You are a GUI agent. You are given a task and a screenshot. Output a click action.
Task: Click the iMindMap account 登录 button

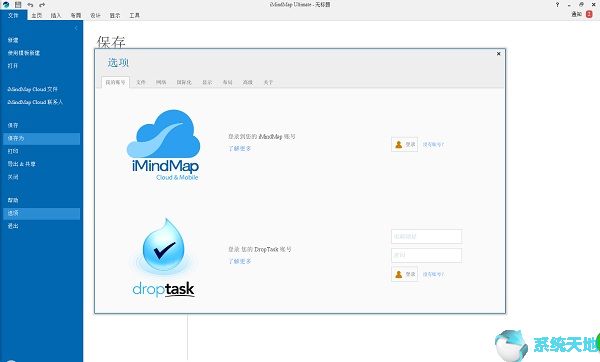[x=404, y=145]
